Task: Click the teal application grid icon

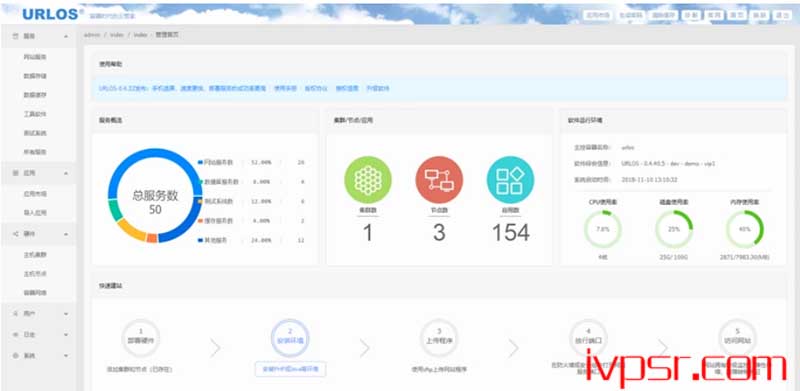Action: coord(511,180)
